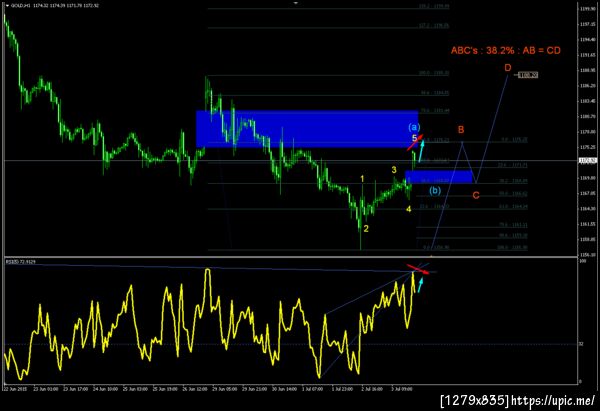This screenshot has width=600, height=411.
Task: Click the orange B point label
Action: [x=461, y=130]
